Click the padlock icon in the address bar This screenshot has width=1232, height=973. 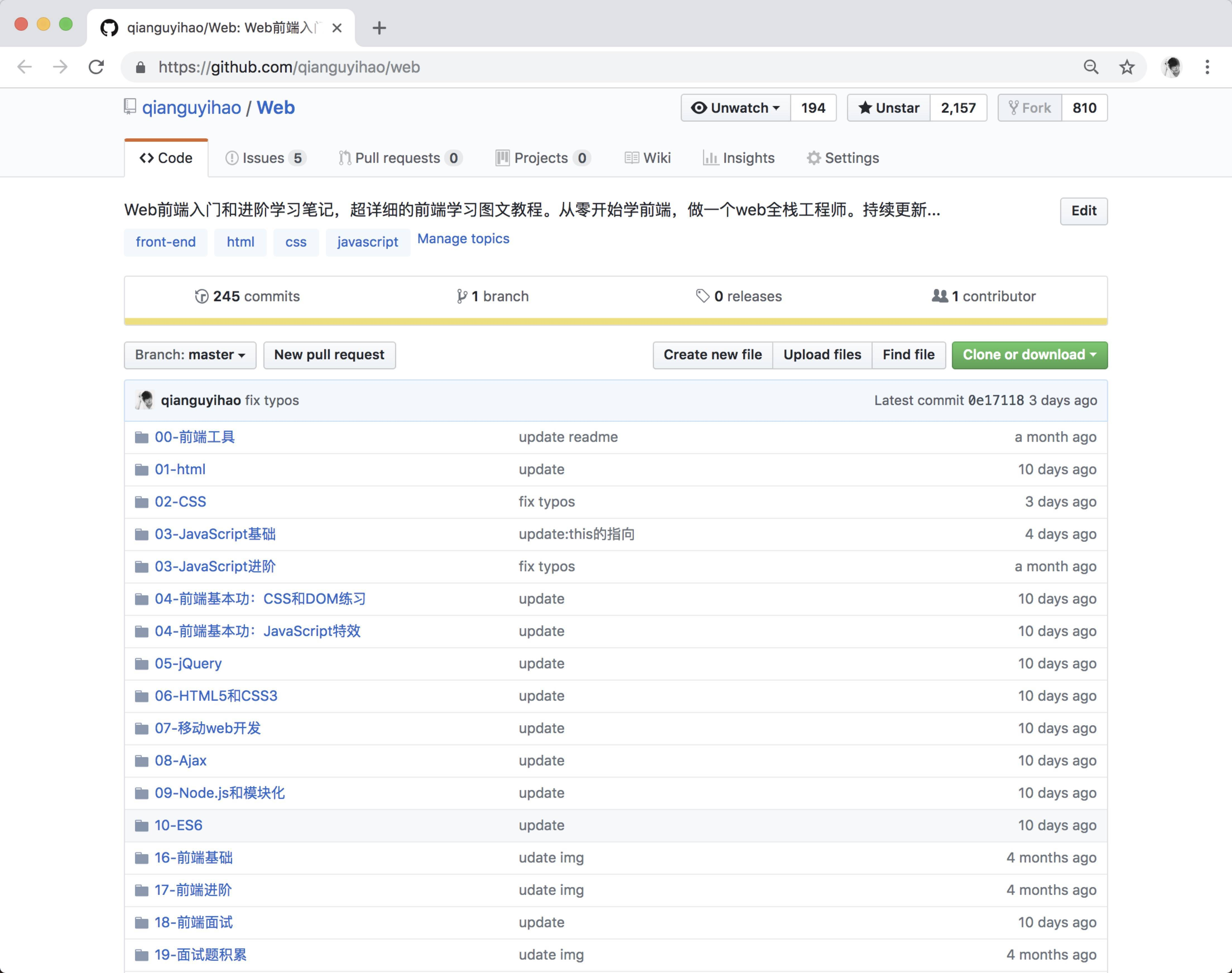pos(141,67)
